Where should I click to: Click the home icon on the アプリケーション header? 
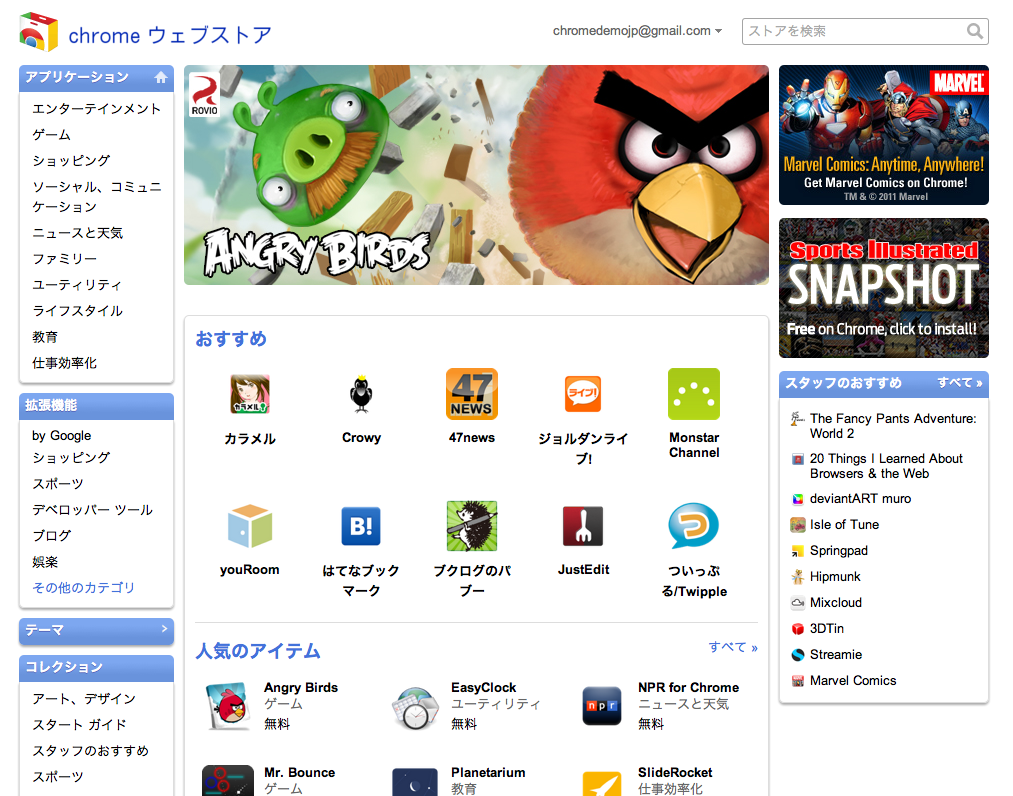pos(161,77)
